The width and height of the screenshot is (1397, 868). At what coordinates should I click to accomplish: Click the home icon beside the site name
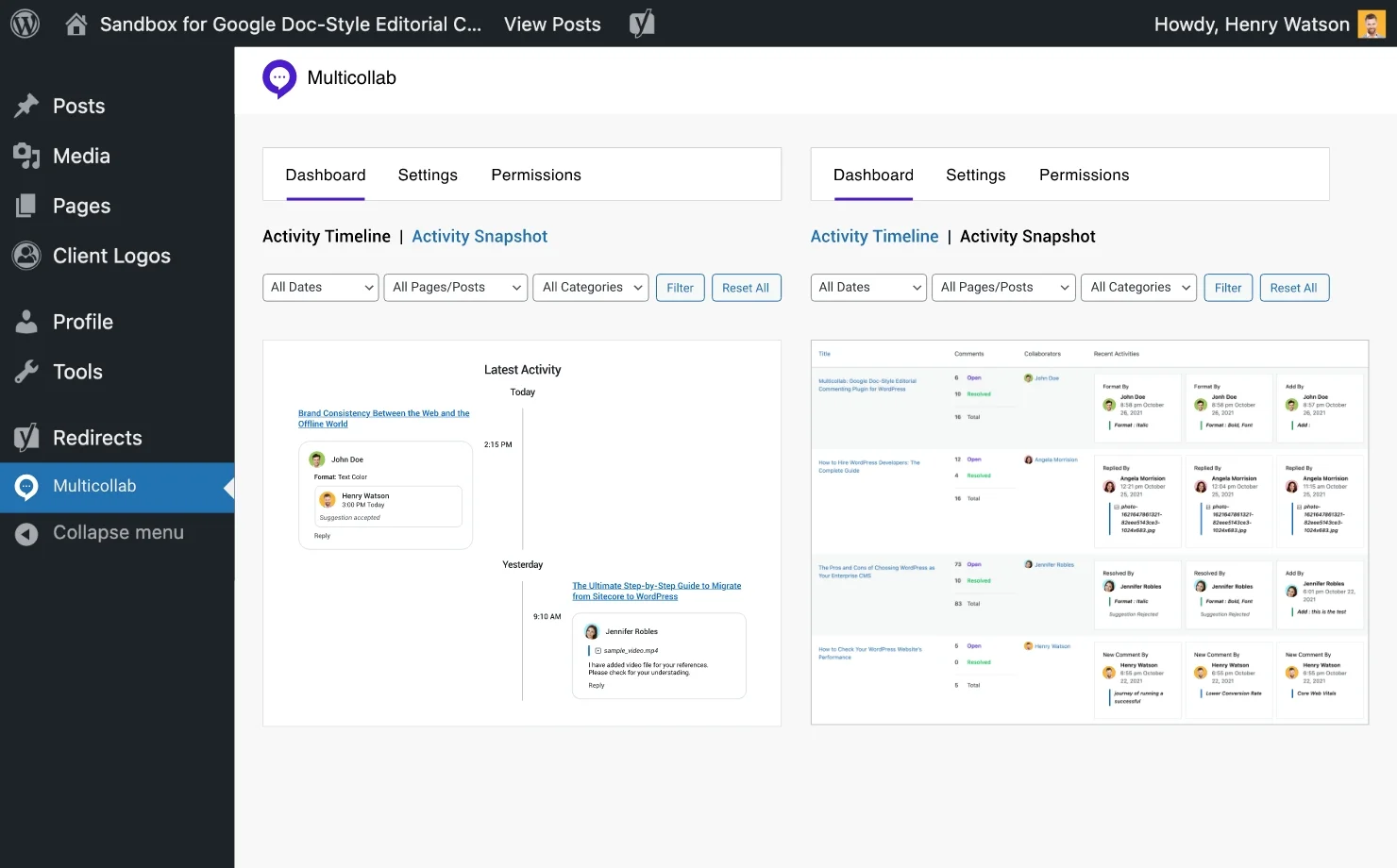tap(76, 25)
